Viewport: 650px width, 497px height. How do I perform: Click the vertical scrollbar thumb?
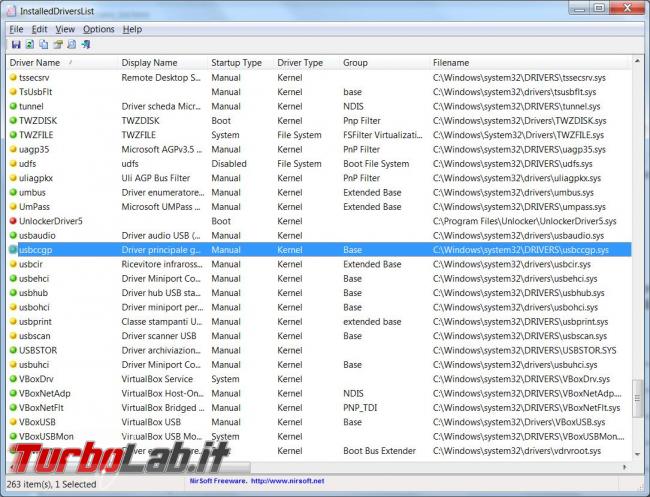(637, 398)
